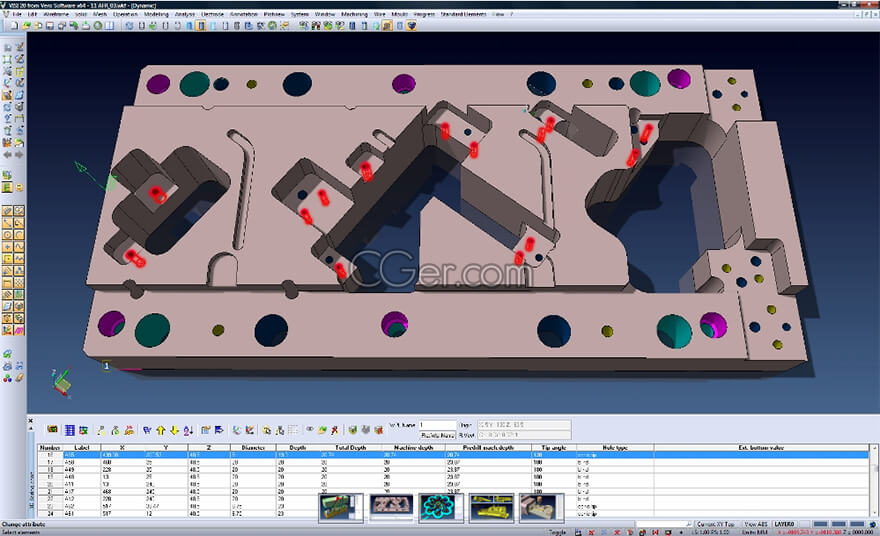Click the red X tool icon in table toolbar
The height and width of the screenshot is (536, 880).
tap(334, 430)
